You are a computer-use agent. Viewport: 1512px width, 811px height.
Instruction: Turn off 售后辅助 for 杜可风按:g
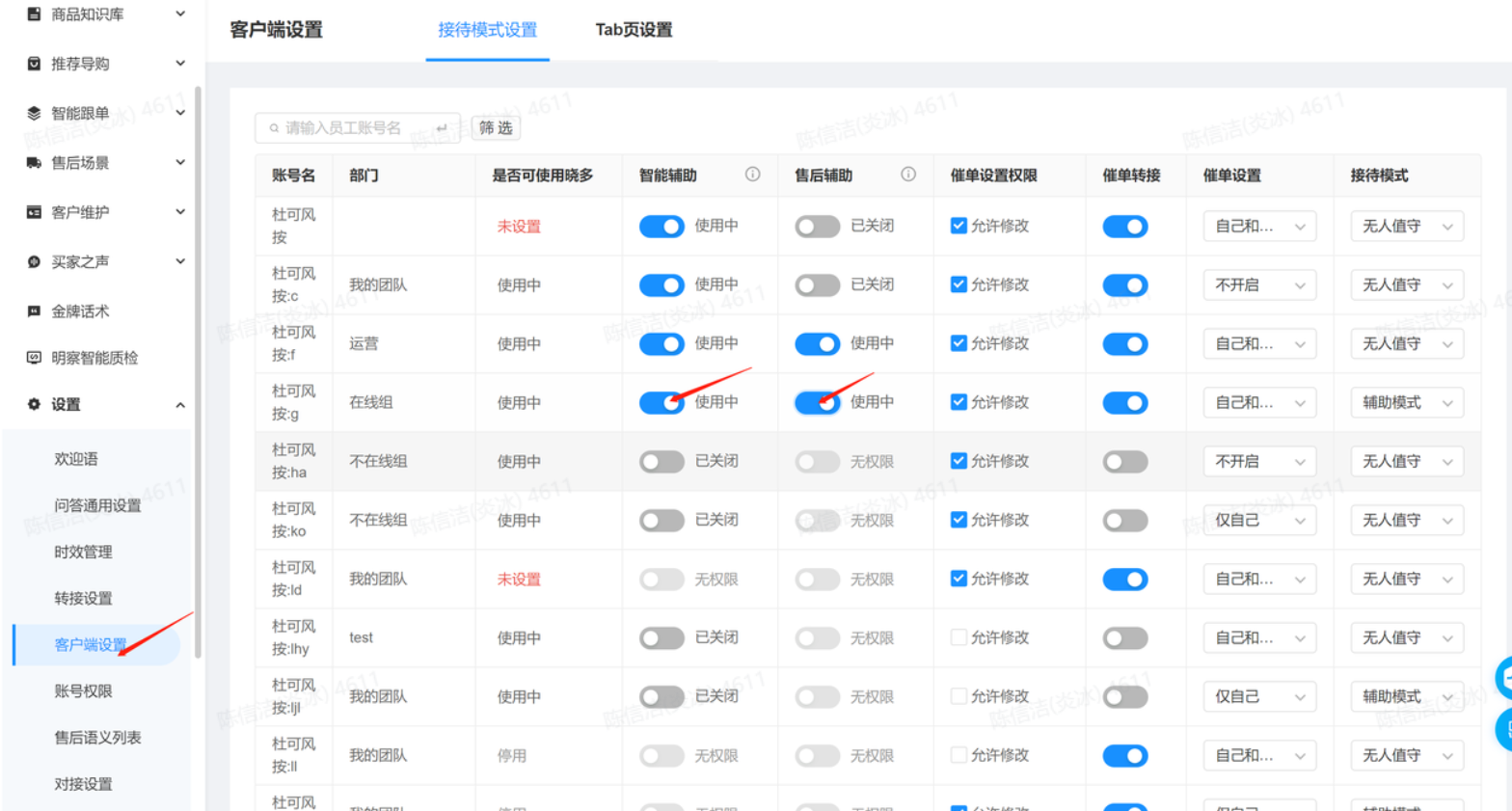coord(817,403)
